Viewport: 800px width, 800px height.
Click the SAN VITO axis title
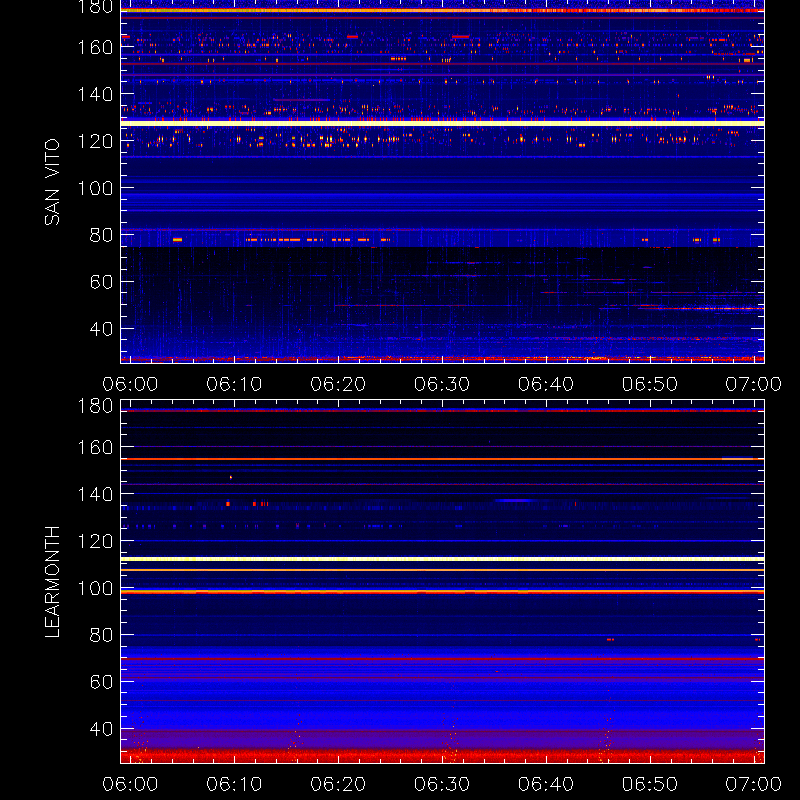click(x=52, y=182)
